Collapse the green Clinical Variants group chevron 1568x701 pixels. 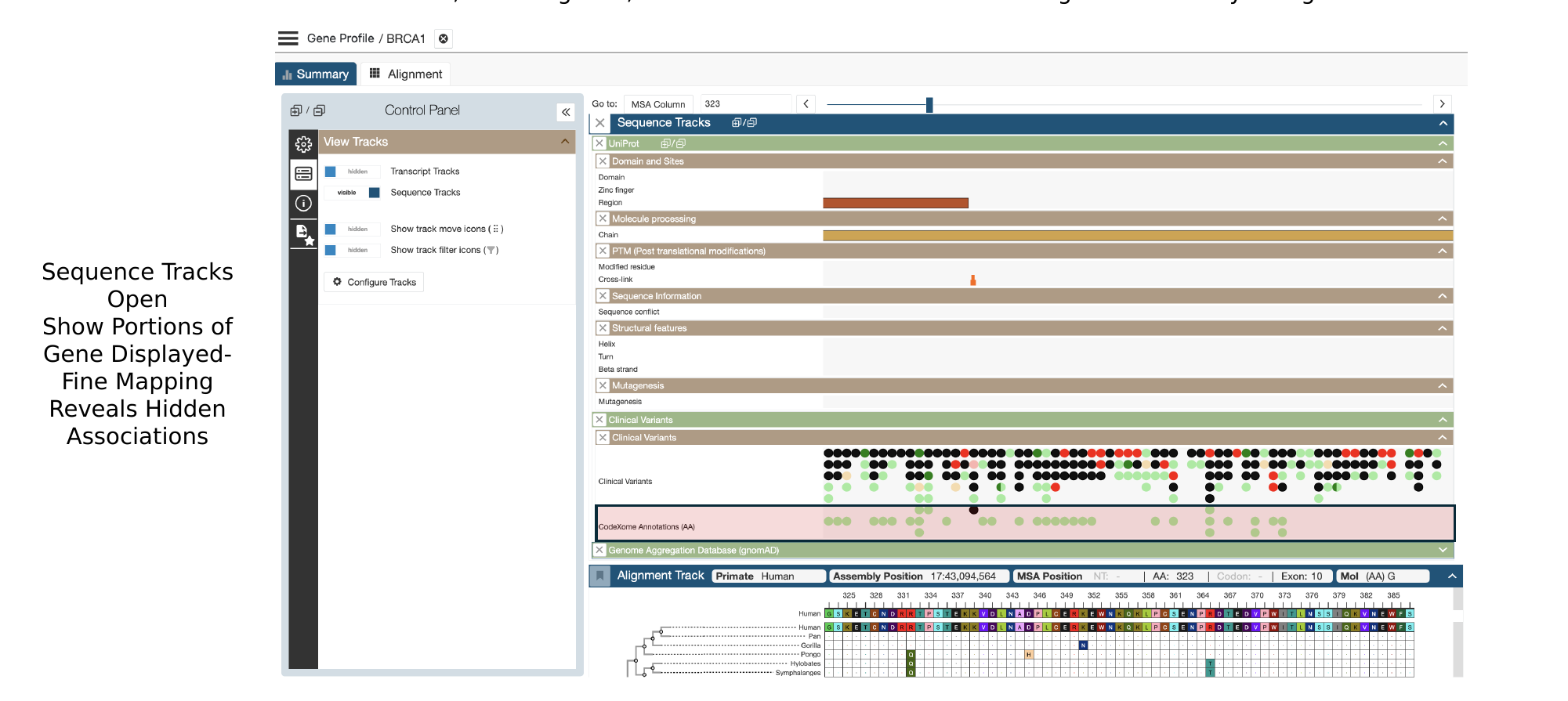coord(1443,420)
